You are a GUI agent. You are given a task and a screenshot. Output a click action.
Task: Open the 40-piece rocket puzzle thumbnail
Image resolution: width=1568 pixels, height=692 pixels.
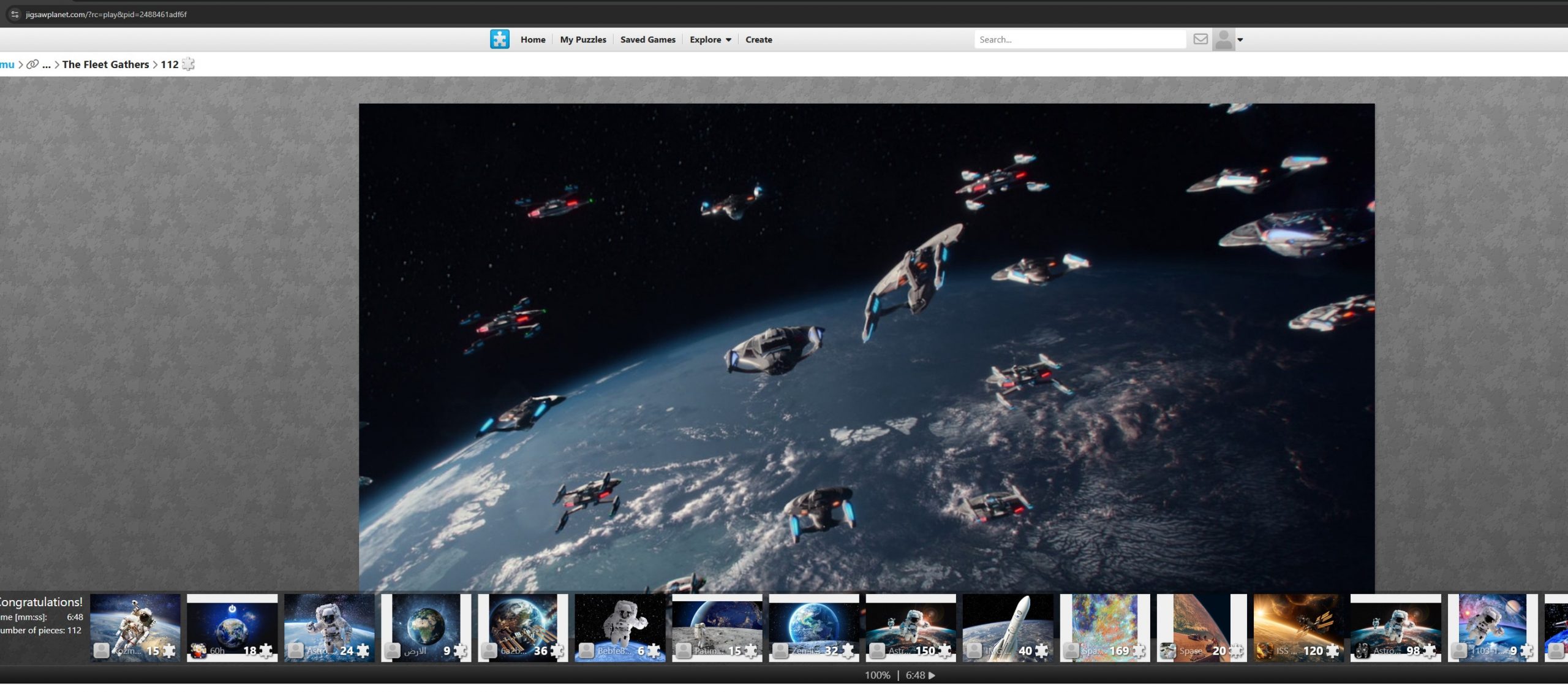coord(1007,624)
